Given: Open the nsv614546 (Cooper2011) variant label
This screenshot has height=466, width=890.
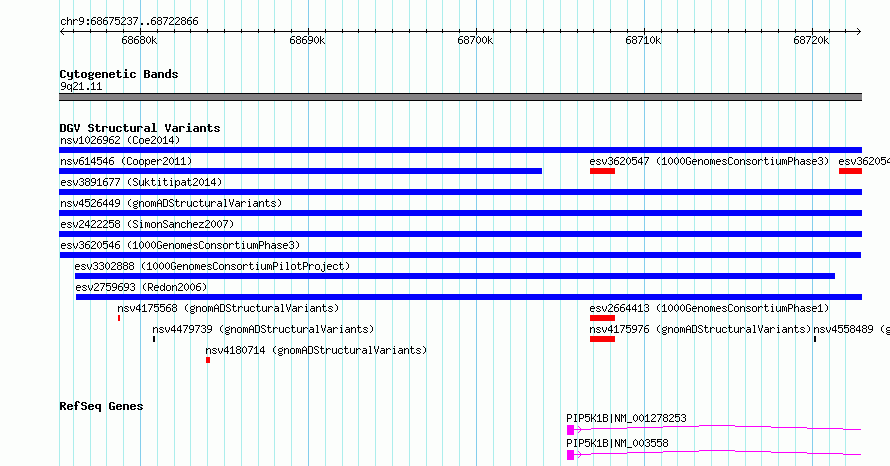Looking at the screenshot, I should [126, 161].
